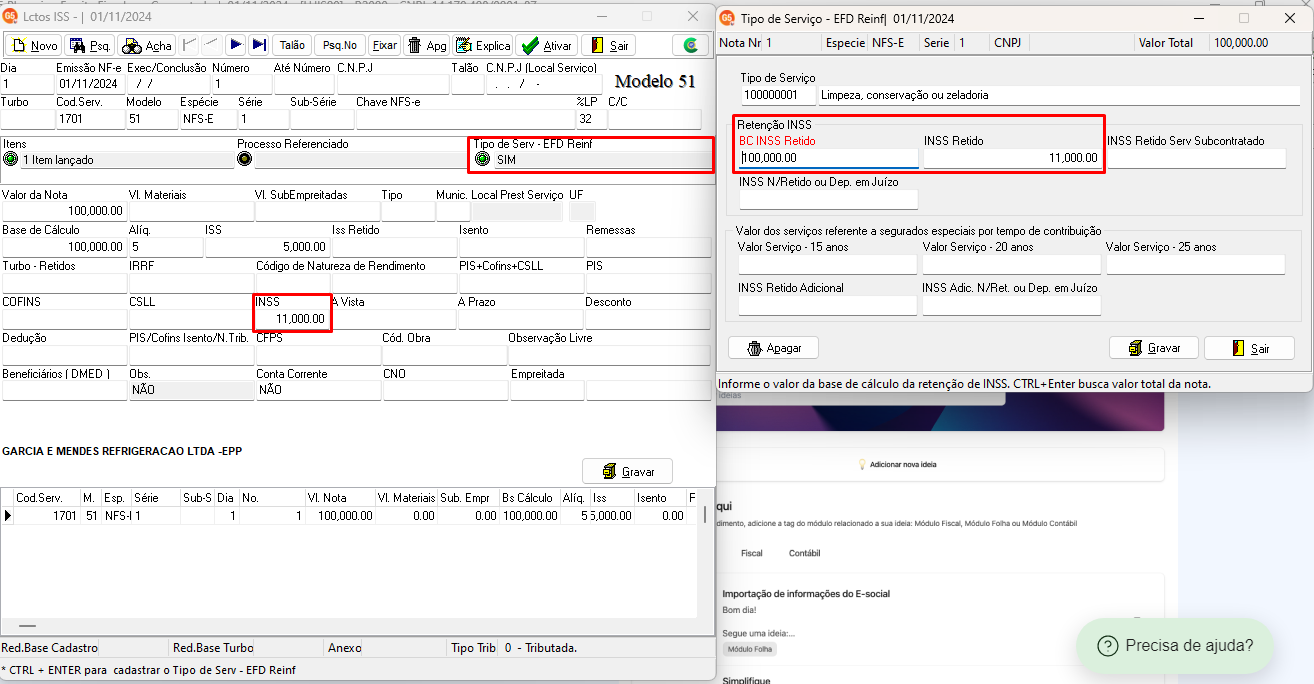This screenshot has width=1314, height=684.
Task: Select the 1701 row in the grid
Action: (350, 516)
